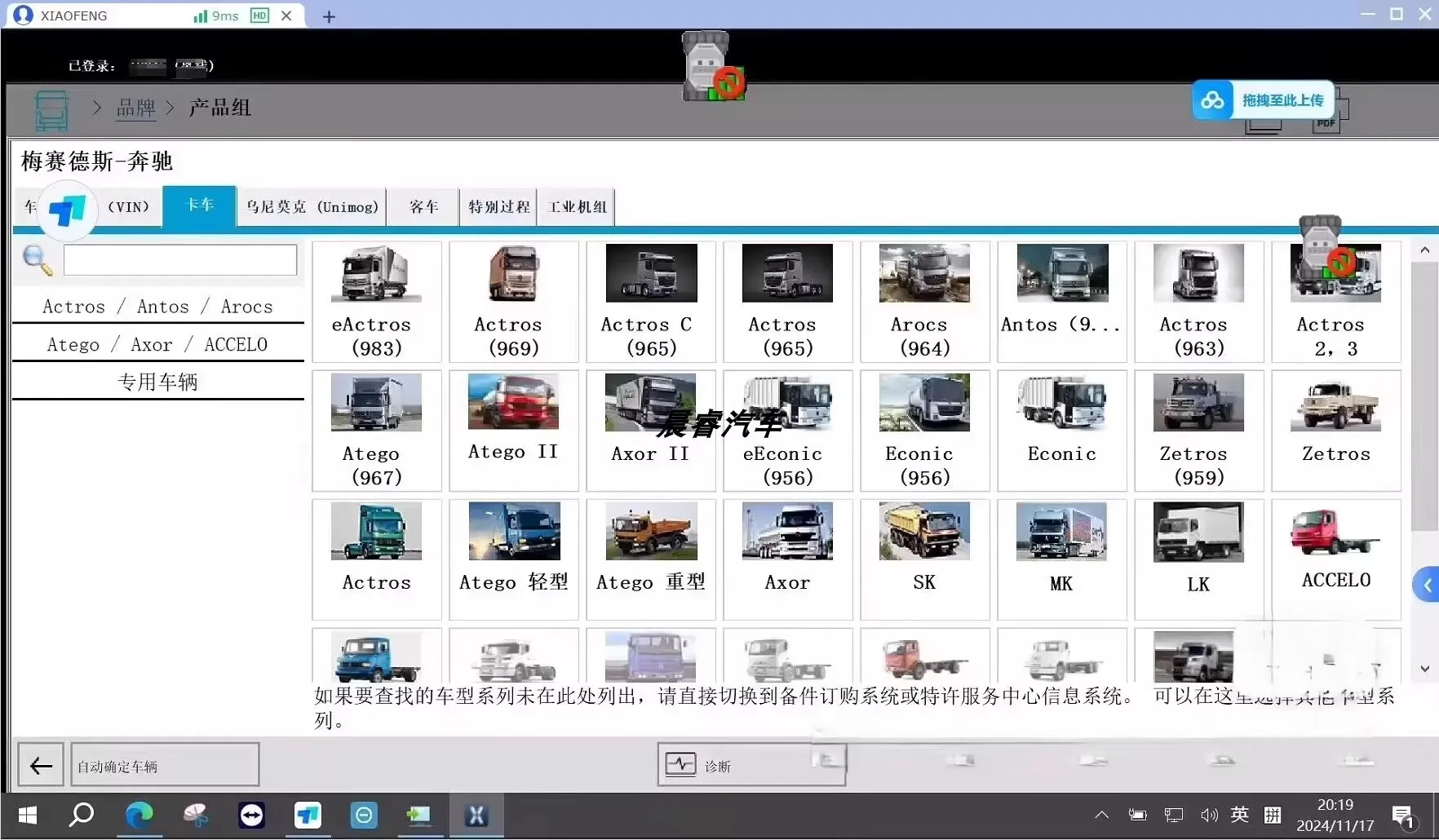This screenshot has width=1439, height=840.
Task: Open the clock showing 20:19
Action: pos(1335,815)
